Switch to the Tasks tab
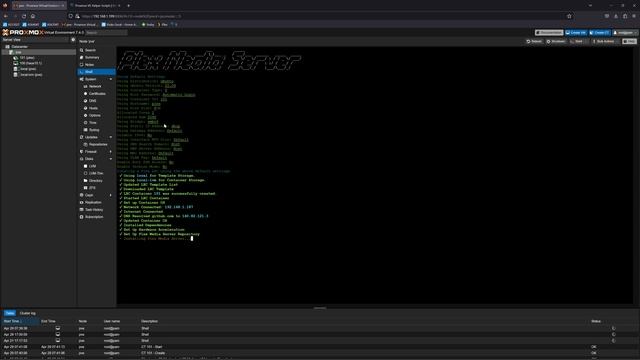 click(10, 313)
